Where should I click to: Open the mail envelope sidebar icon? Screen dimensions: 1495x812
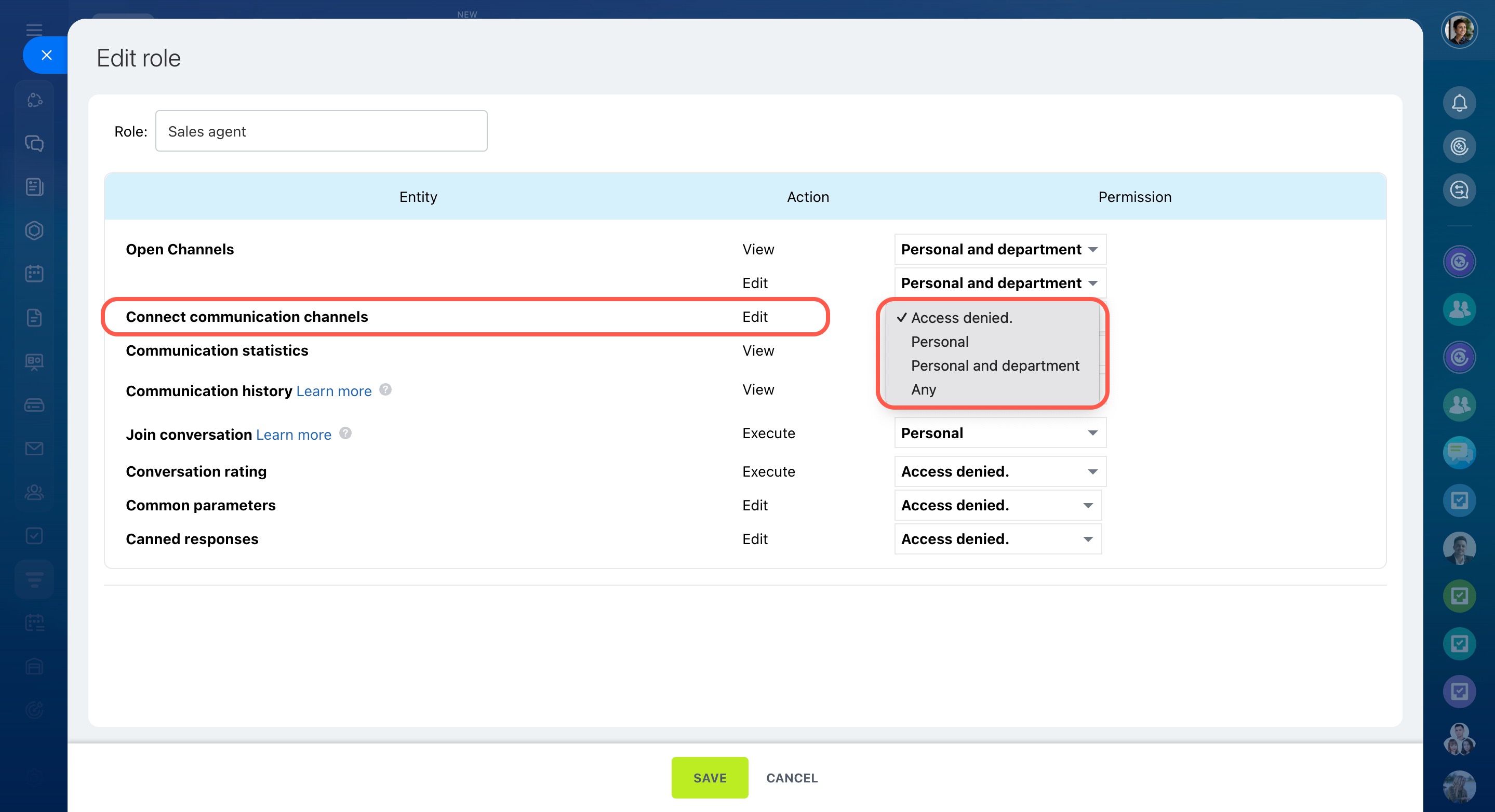tap(34, 449)
